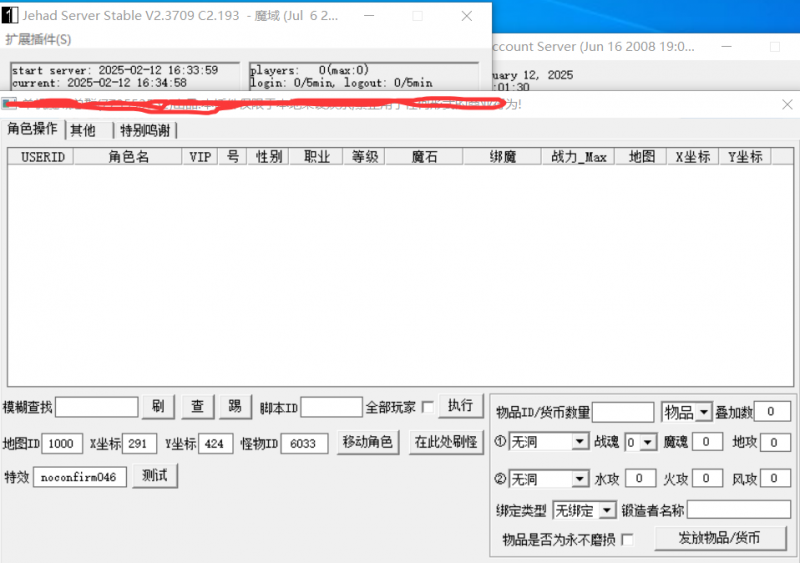Sort by 战力_Max column header

578,157
